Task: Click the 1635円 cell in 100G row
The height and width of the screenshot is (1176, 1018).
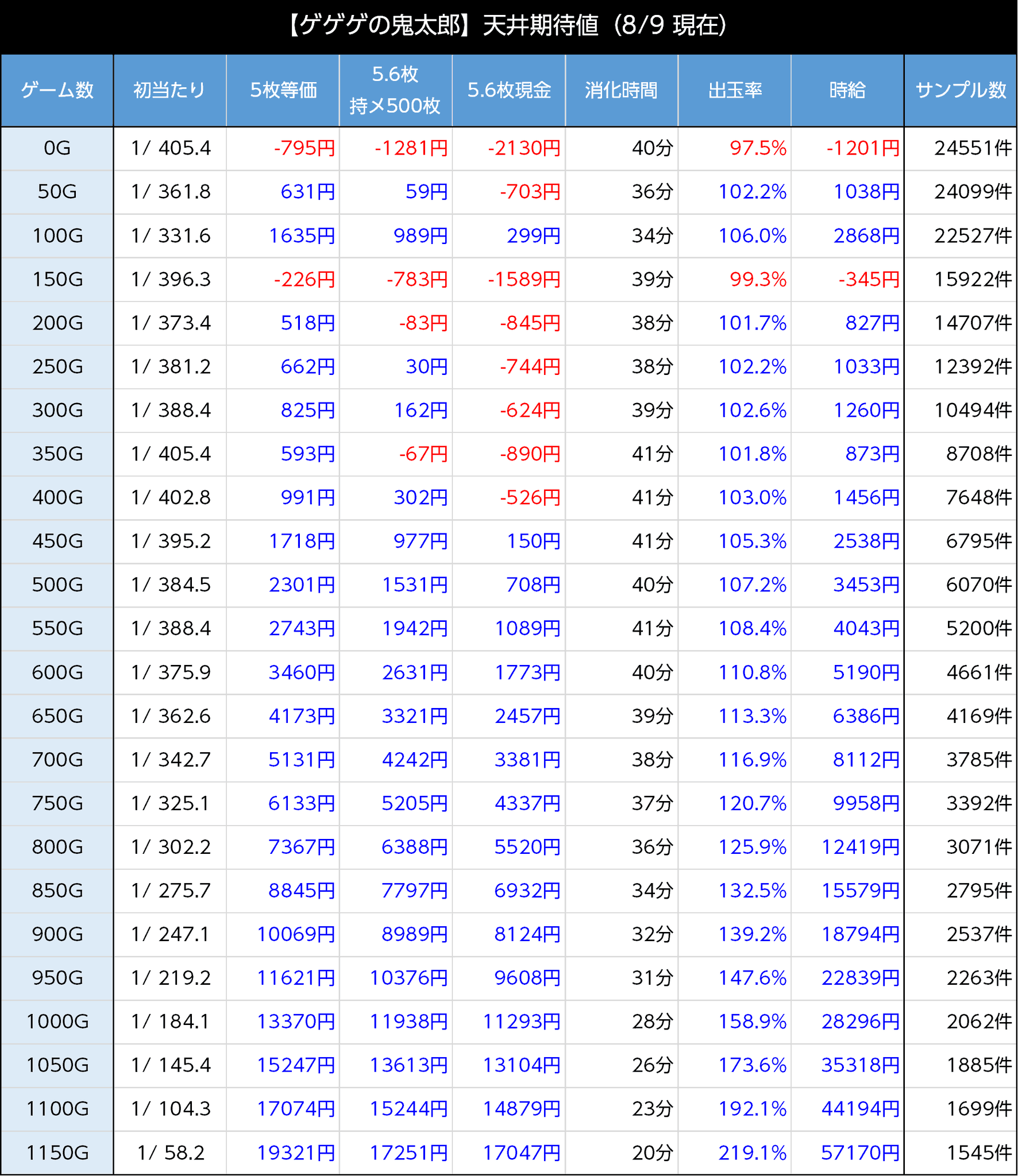Action: click(283, 236)
